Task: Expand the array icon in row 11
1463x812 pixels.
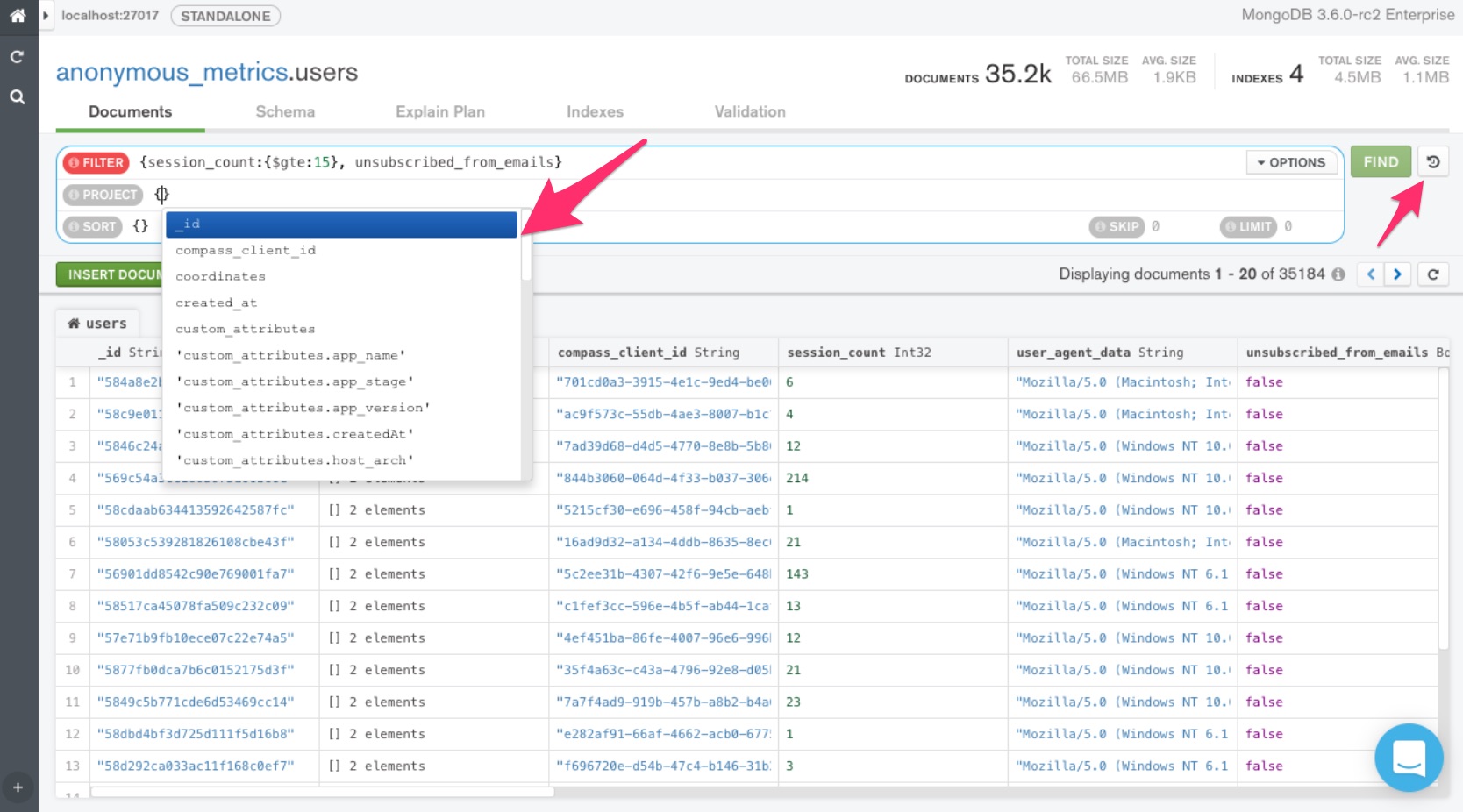Action: coord(334,702)
